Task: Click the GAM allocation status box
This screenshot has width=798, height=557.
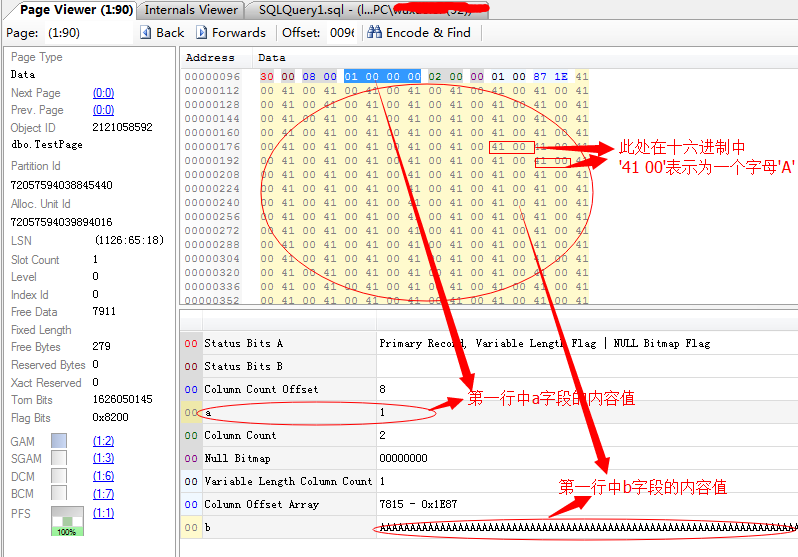Action: [59, 440]
